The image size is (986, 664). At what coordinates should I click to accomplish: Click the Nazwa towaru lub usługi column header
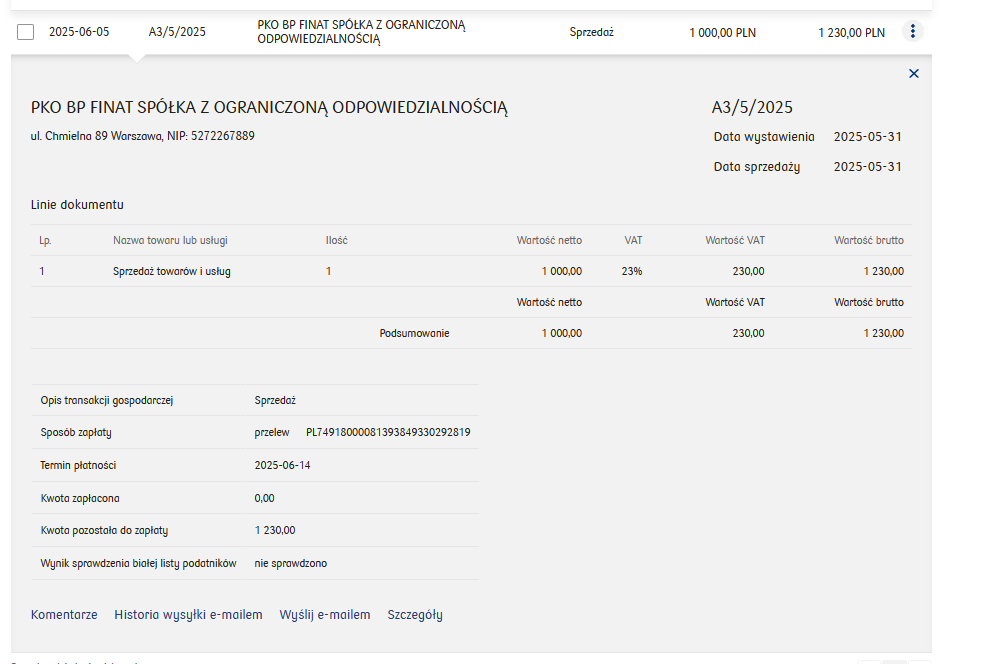pos(170,240)
